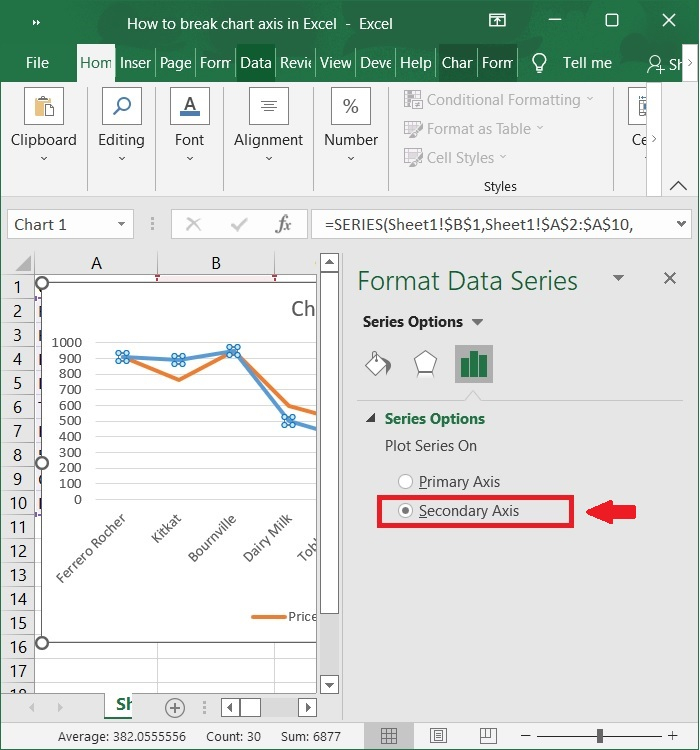
Task: Click the Average: 382.0555556 status entry
Action: pyautogui.click(x=122, y=736)
